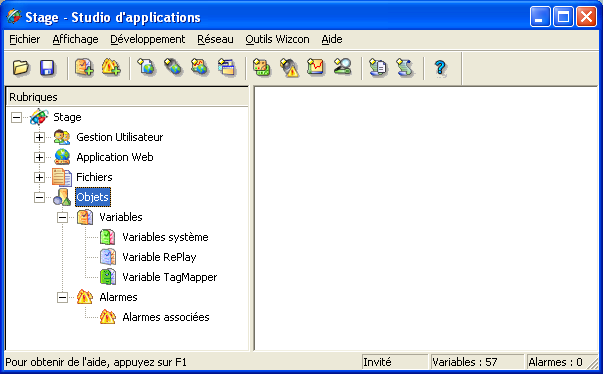The width and height of the screenshot is (603, 374).
Task: Open the Affichage menu
Action: pos(75,39)
